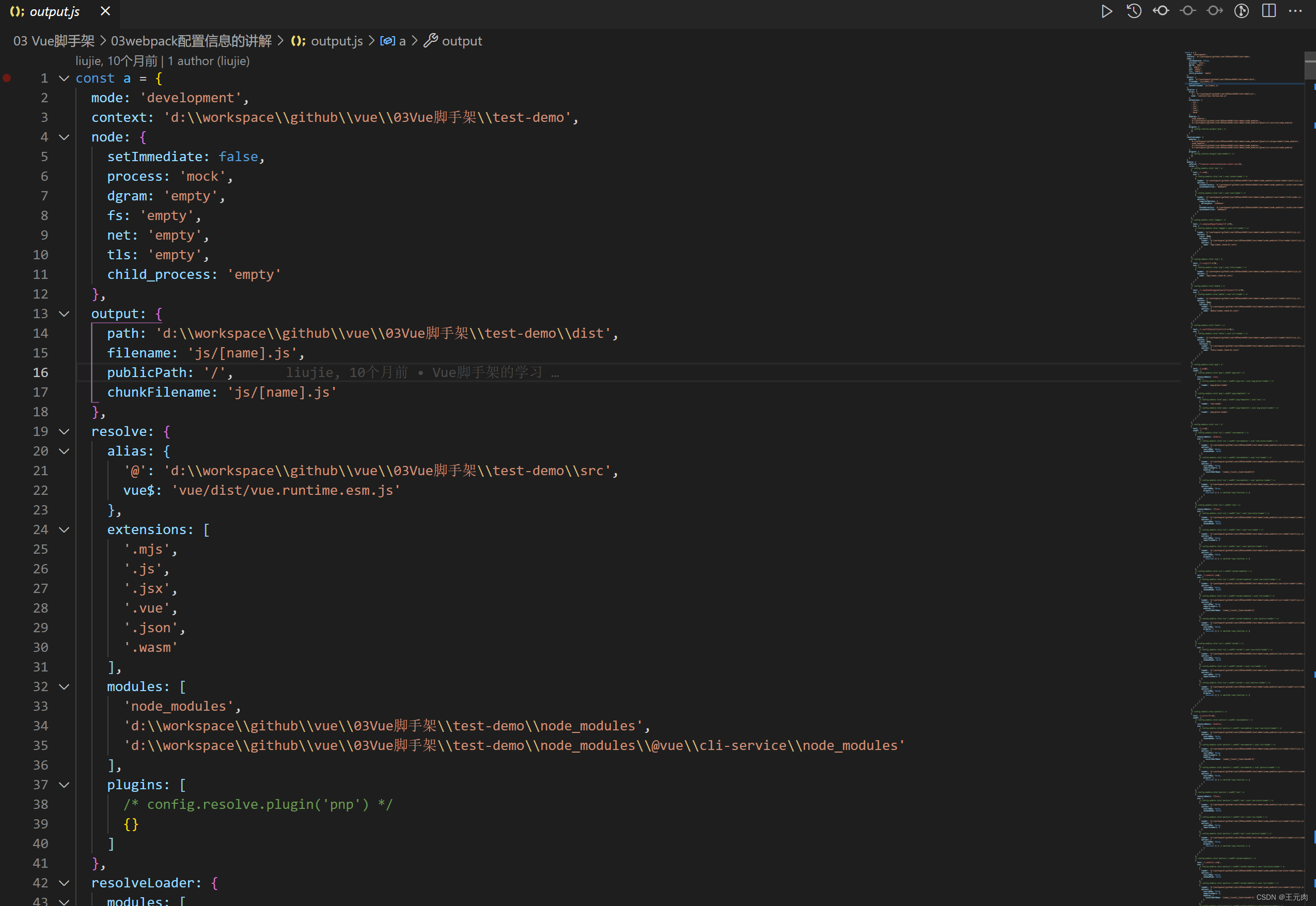1316x906 pixels.
Task: Click the "child_process: 'empty'" line
Action: (194, 275)
